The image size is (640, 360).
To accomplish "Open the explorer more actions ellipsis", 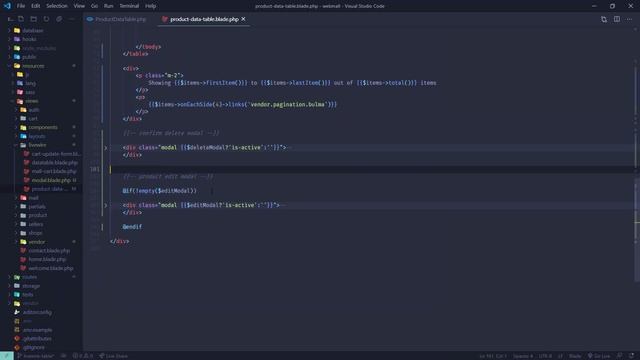I will point(72,19).
